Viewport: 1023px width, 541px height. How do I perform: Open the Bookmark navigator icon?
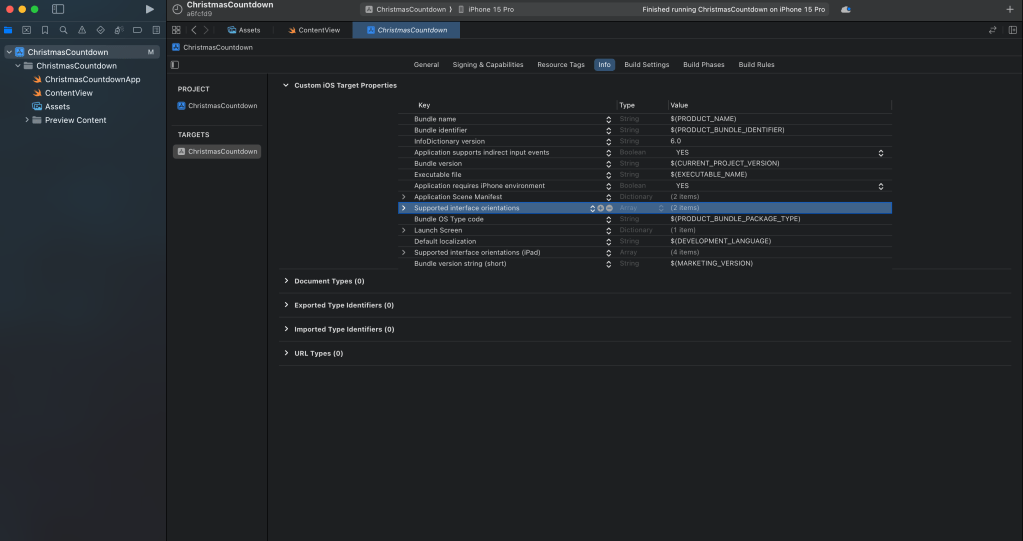pyautogui.click(x=45, y=30)
